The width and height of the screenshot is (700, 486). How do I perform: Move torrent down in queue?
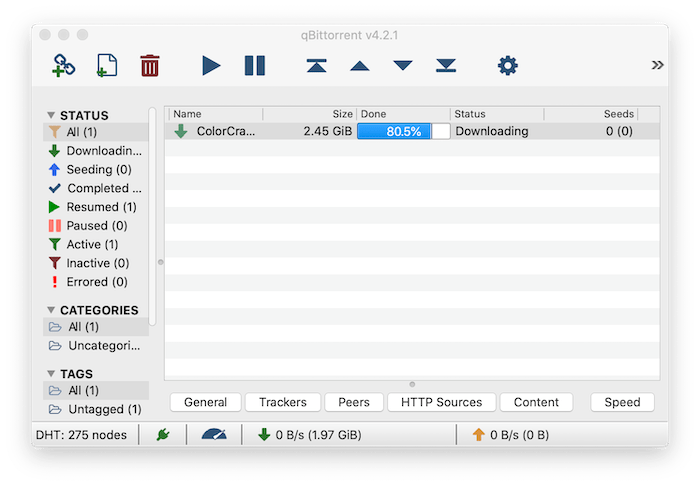click(x=403, y=66)
